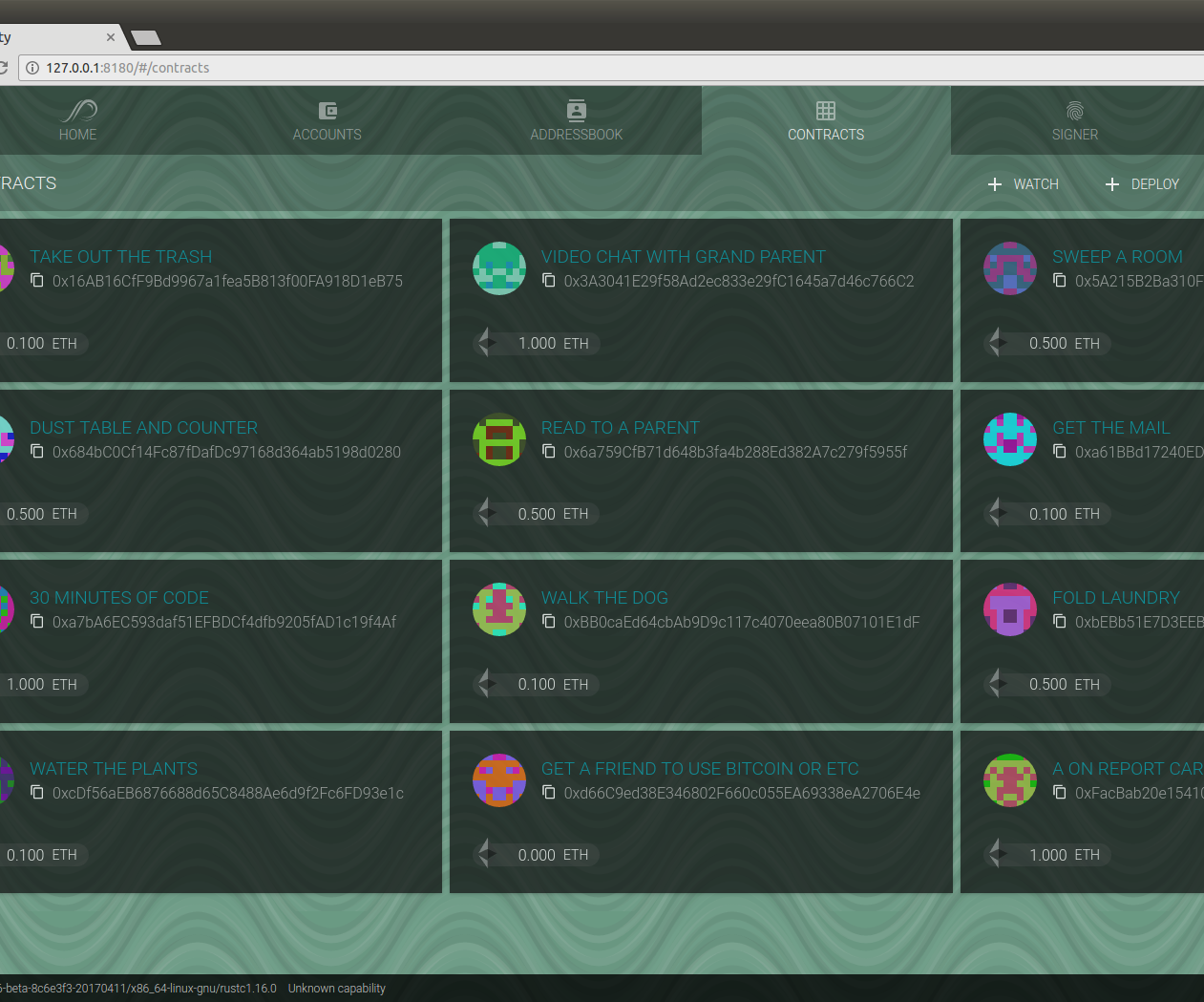The image size is (1204, 1002).
Task: Open the Get The Mail contract
Action: 1111,428
